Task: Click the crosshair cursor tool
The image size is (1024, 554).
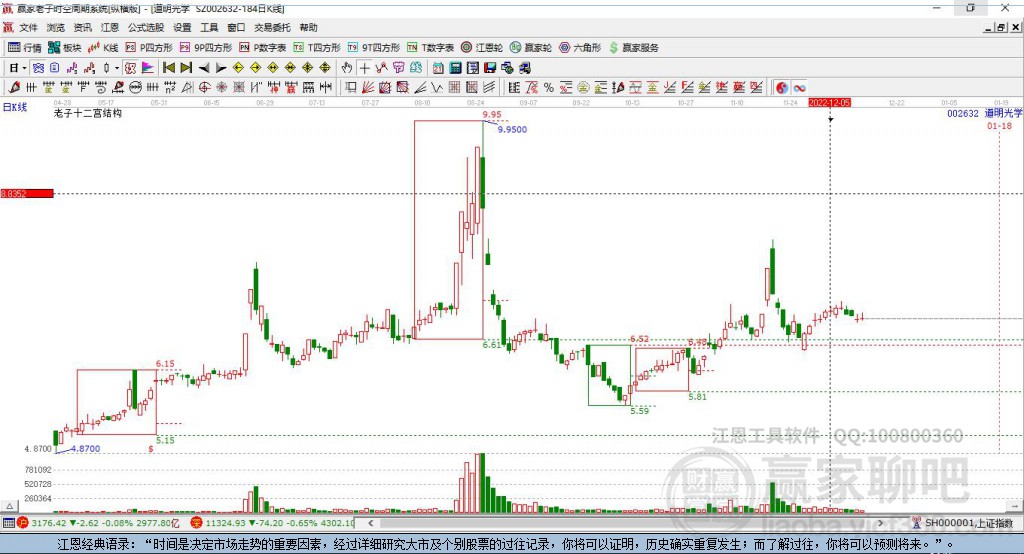Action: point(365,68)
